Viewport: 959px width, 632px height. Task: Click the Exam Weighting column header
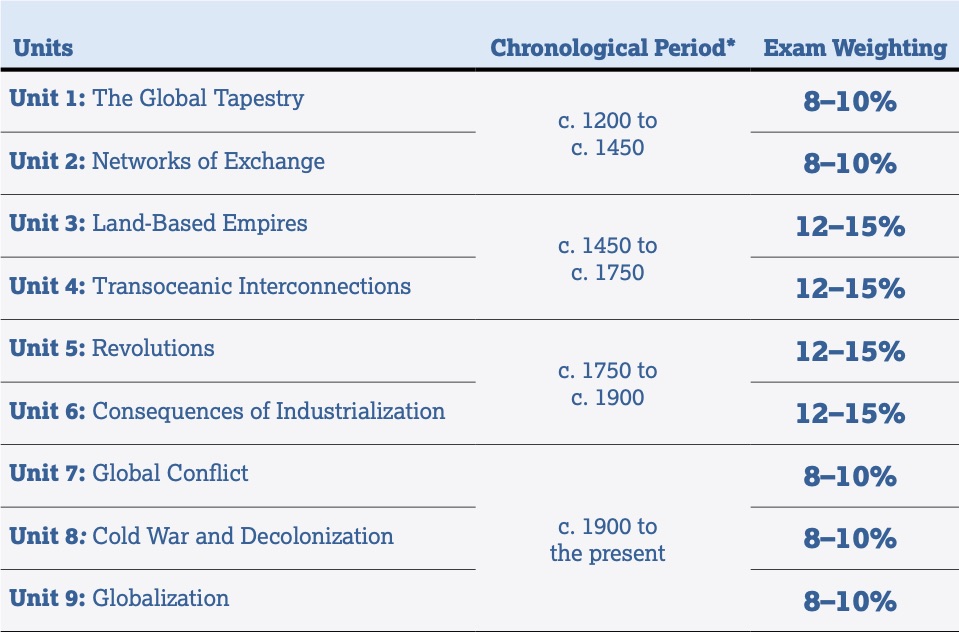[854, 49]
